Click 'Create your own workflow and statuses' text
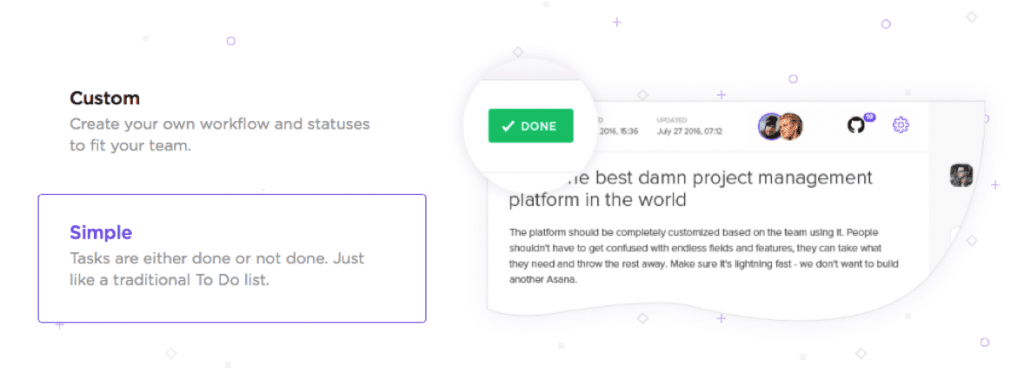 [x=219, y=123]
